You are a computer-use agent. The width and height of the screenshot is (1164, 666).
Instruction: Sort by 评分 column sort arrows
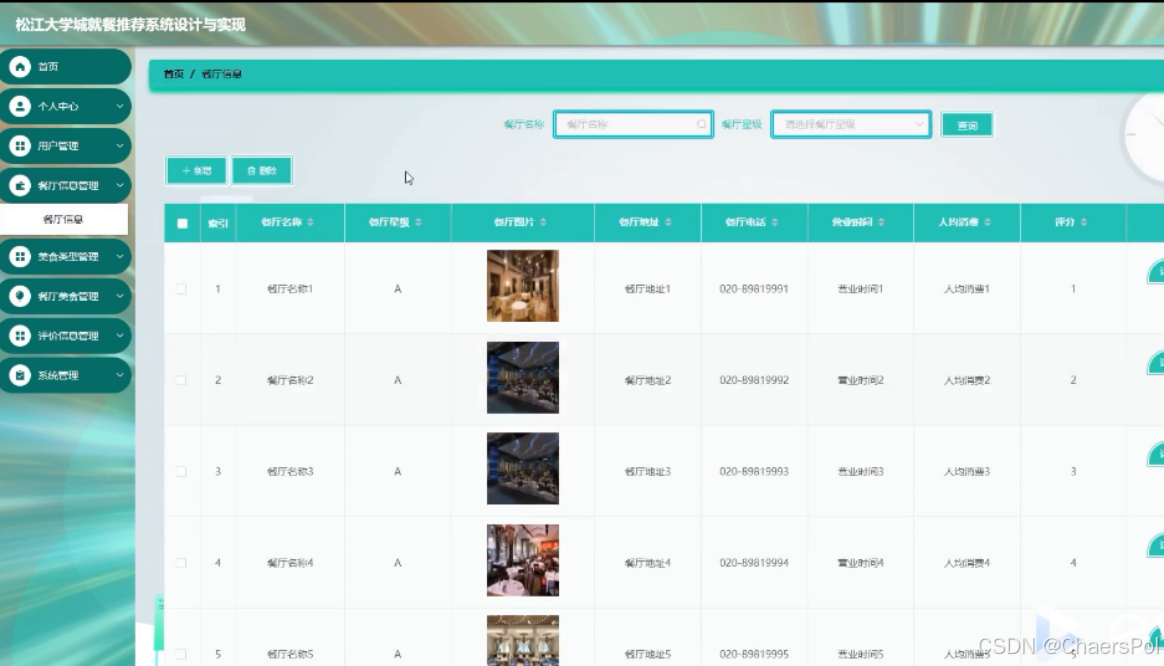coord(1084,222)
